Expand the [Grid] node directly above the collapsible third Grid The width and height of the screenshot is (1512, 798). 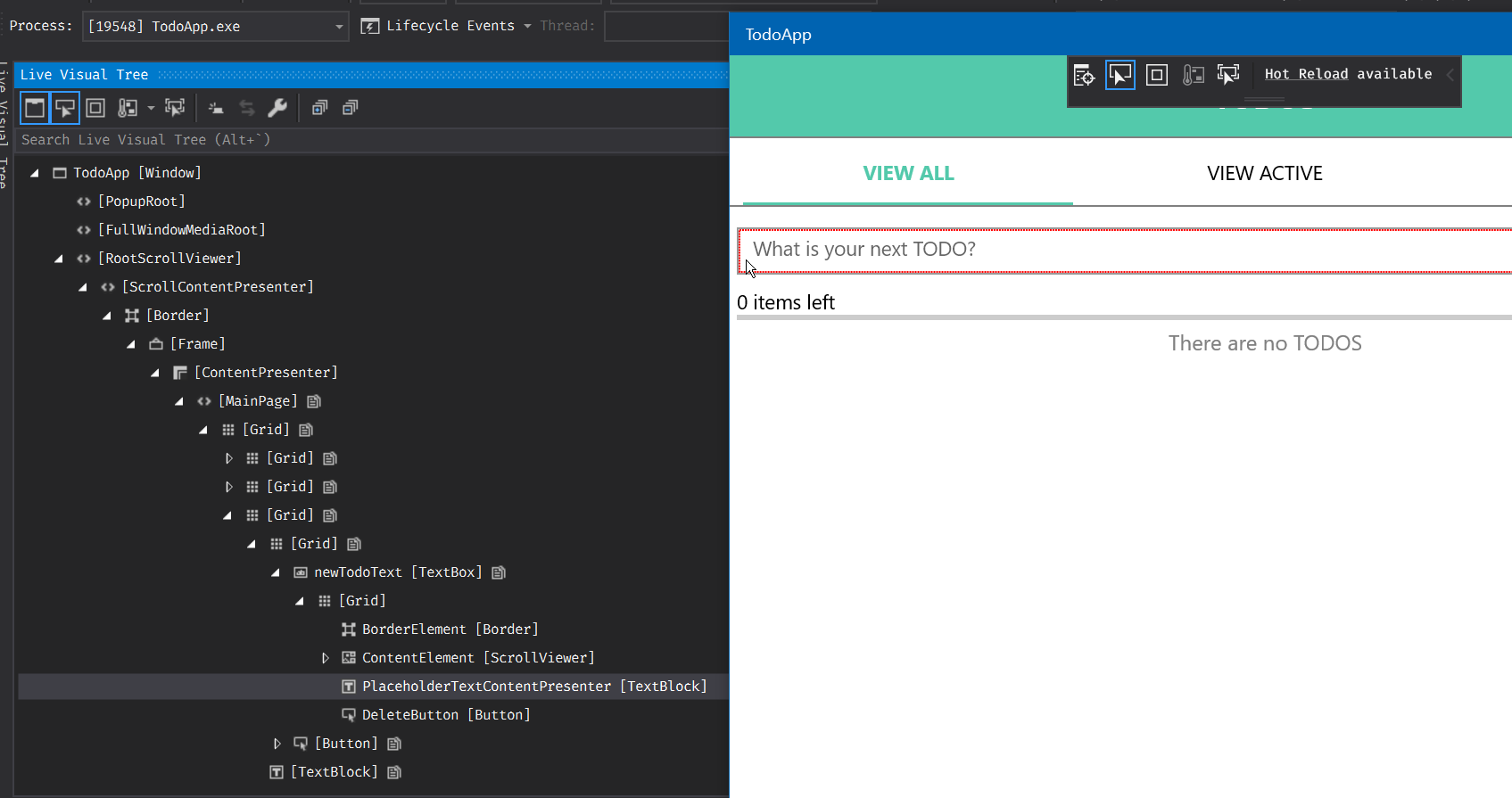(228, 487)
